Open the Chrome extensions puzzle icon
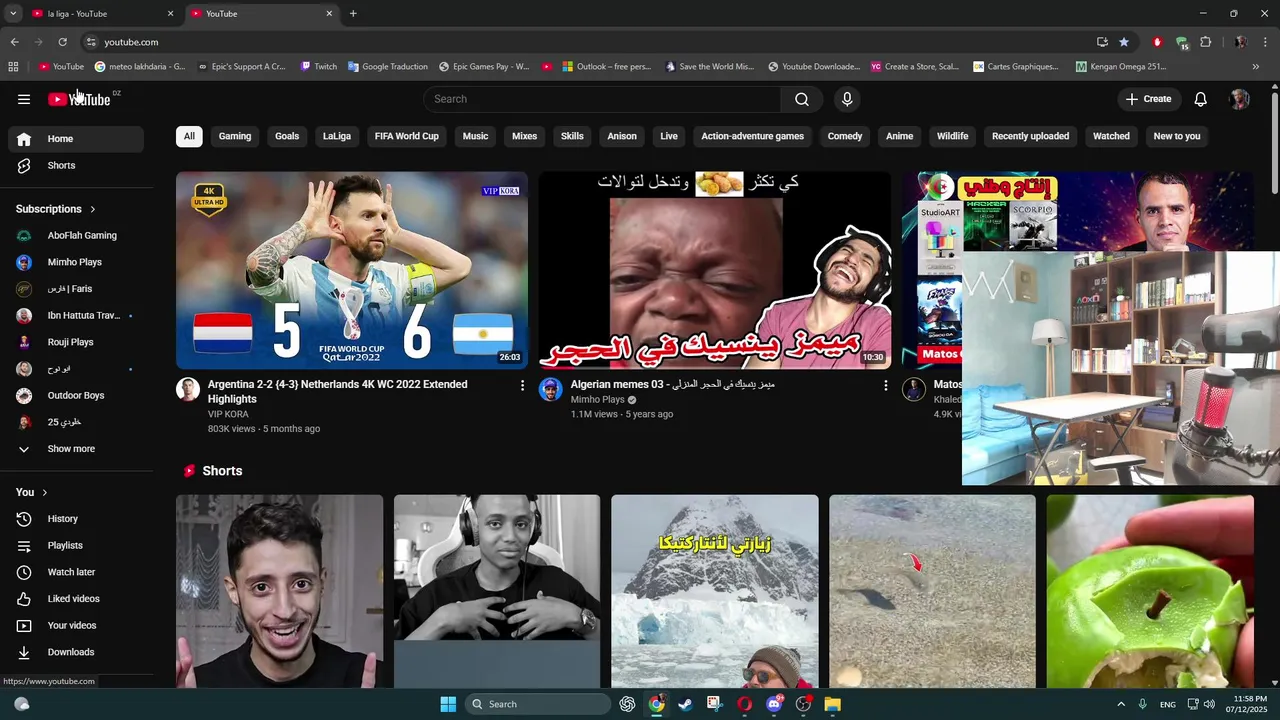The width and height of the screenshot is (1280, 720). pyautogui.click(x=1205, y=42)
